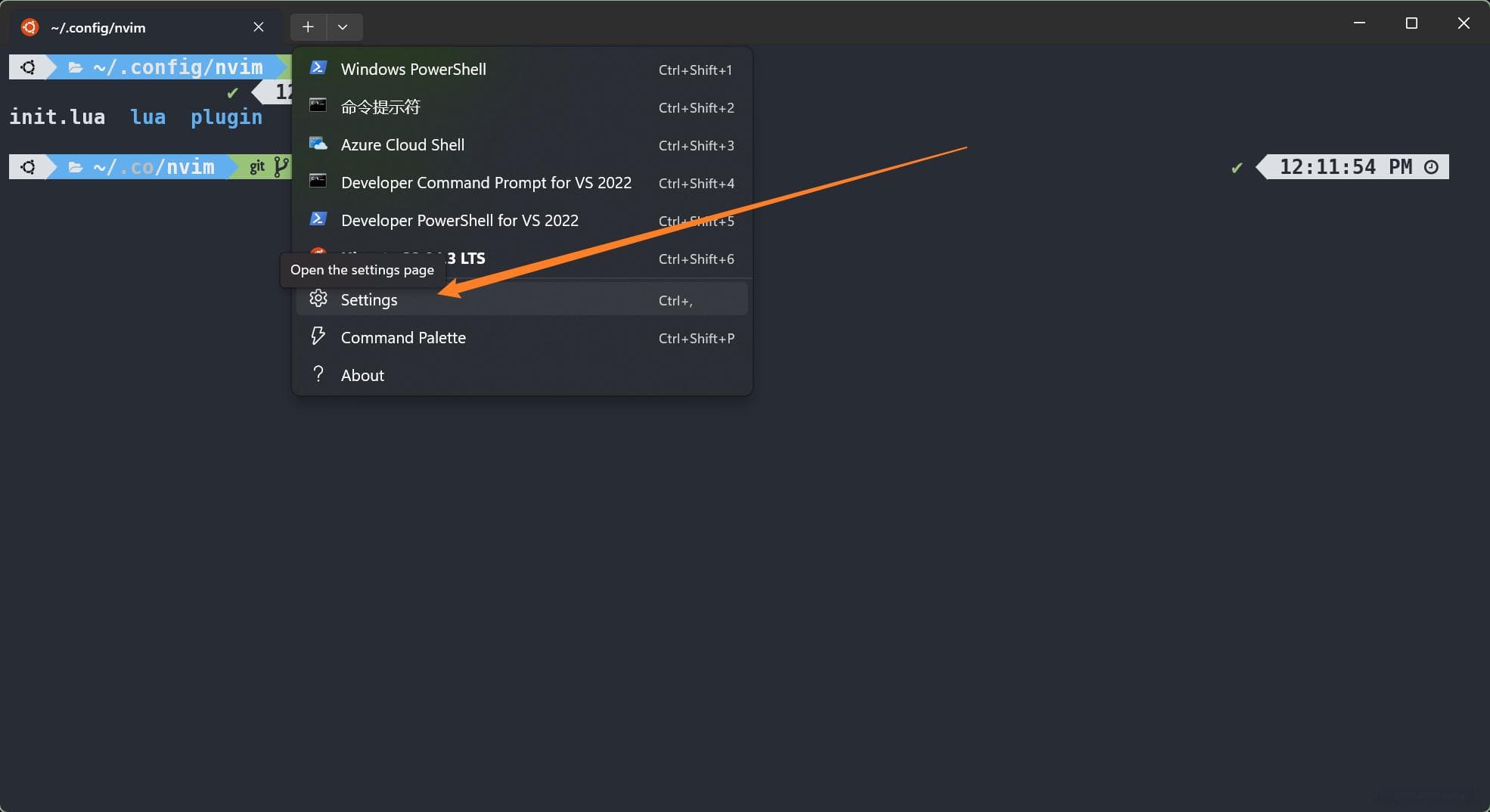Close the ~/.config/nvim tab
The height and width of the screenshot is (812, 1490).
259,27
